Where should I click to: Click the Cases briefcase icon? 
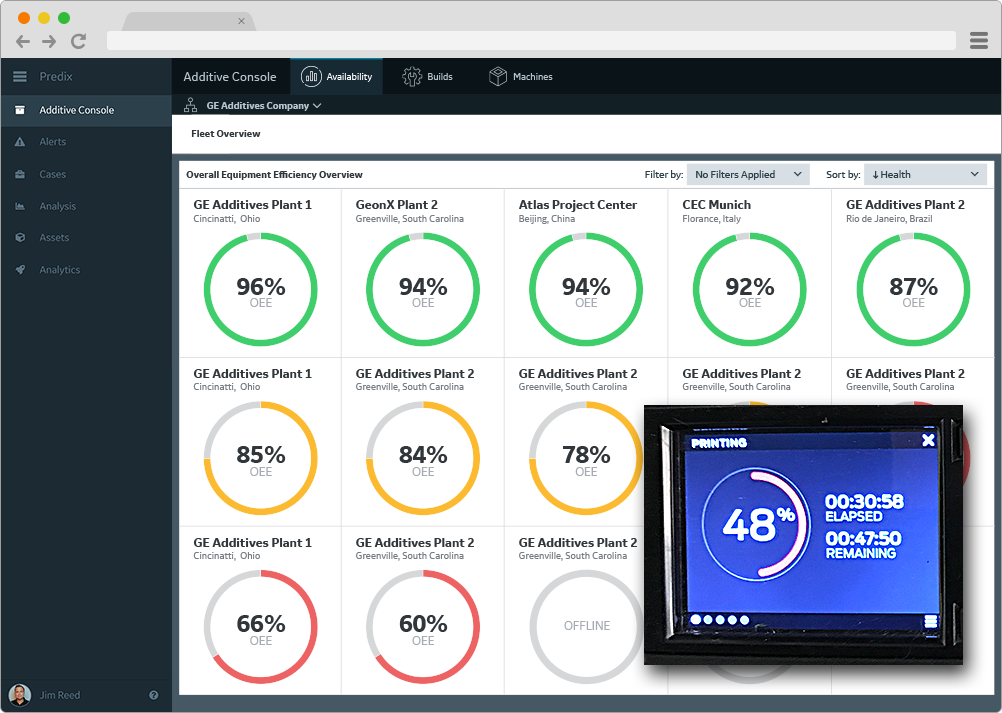pyautogui.click(x=20, y=174)
